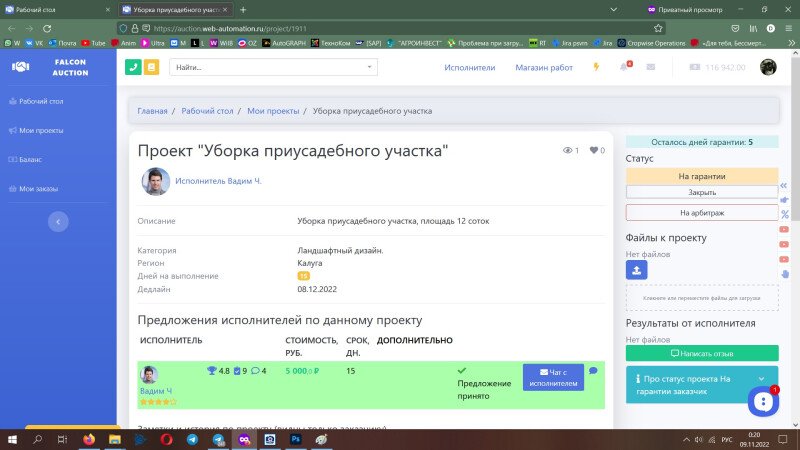Click the Windows Start button
Image resolution: width=800 pixels, height=450 pixels.
tap(12, 439)
